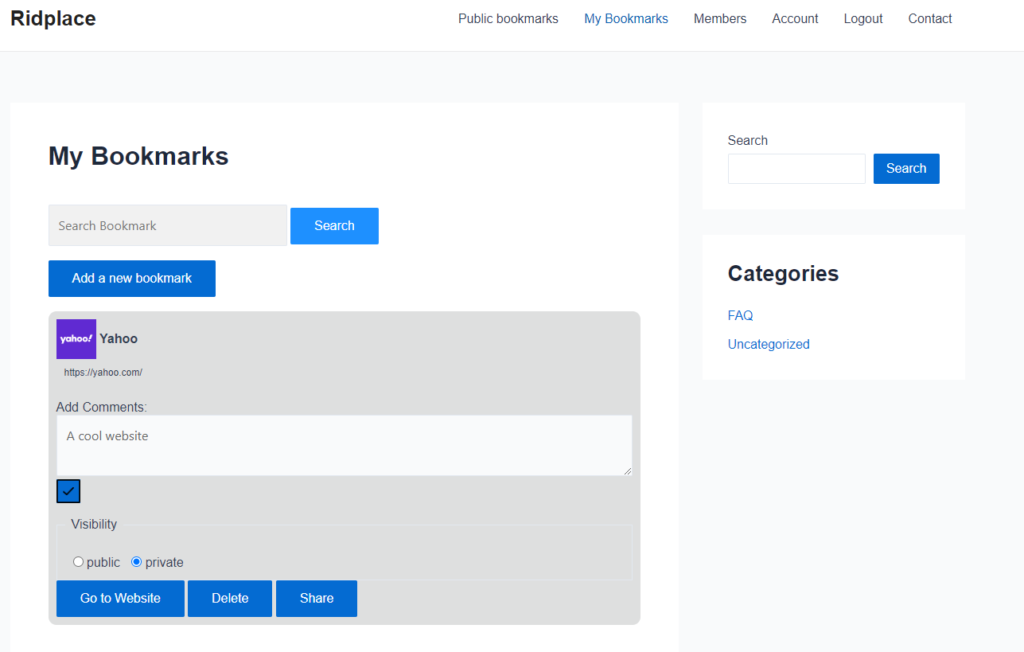Open the Account menu item
The image size is (1024, 652).
pos(795,19)
